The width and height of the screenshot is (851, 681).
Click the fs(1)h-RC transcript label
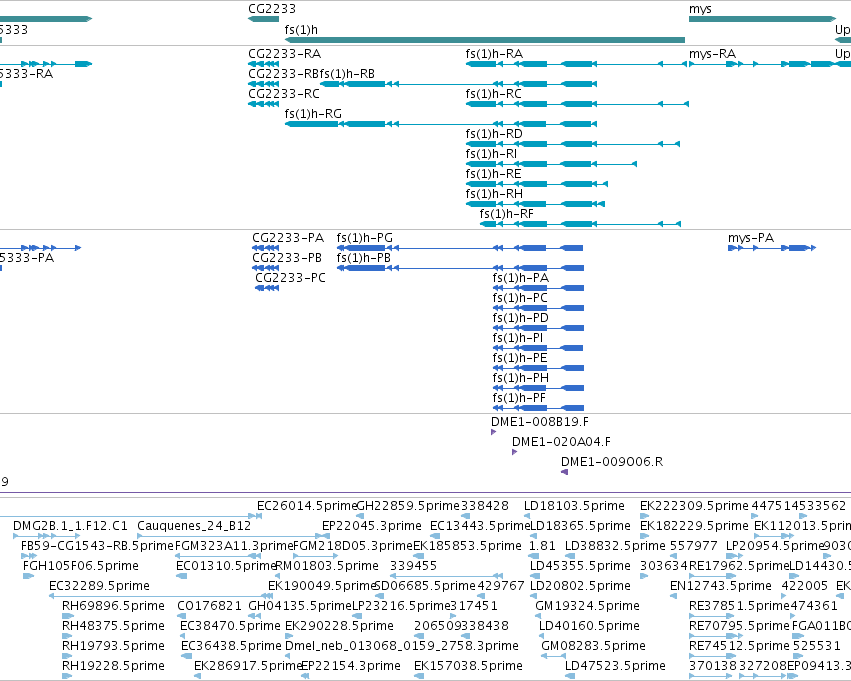[x=493, y=94]
